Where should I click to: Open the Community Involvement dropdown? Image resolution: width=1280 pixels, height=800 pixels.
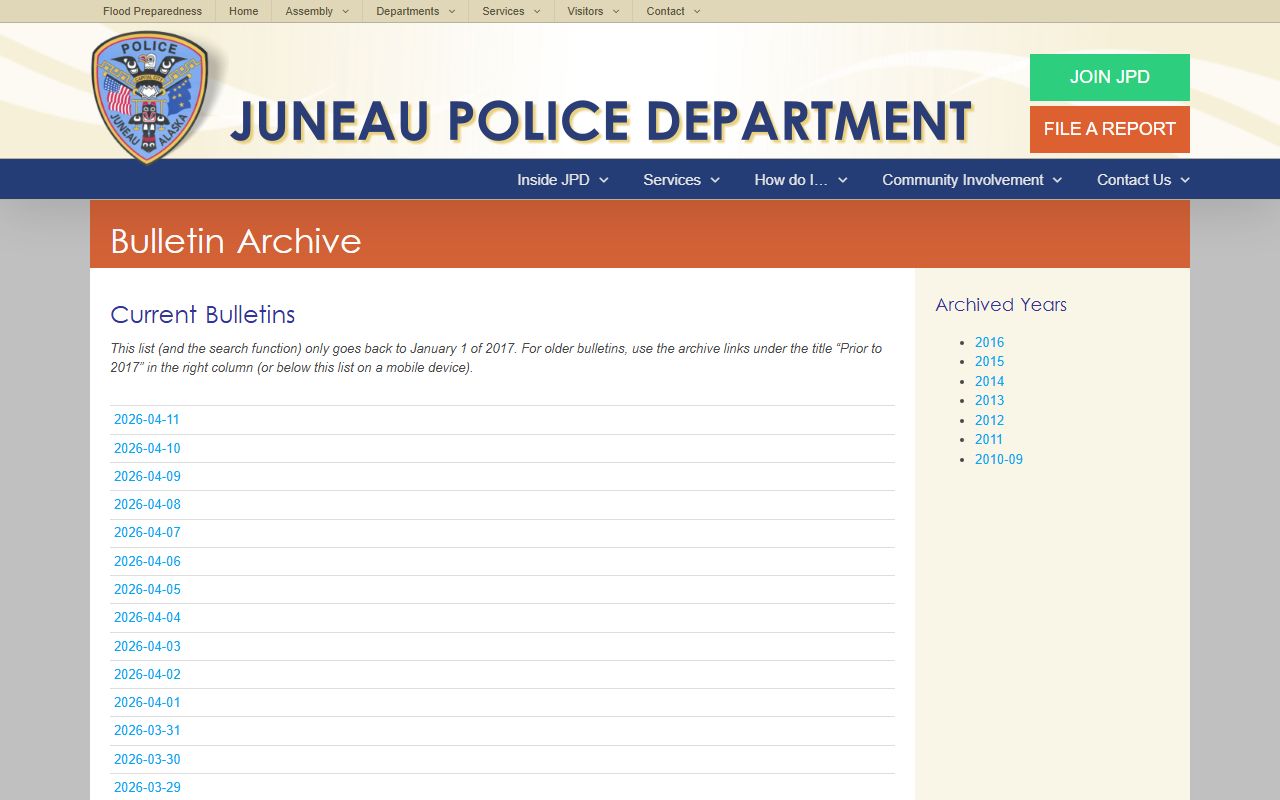(x=972, y=180)
